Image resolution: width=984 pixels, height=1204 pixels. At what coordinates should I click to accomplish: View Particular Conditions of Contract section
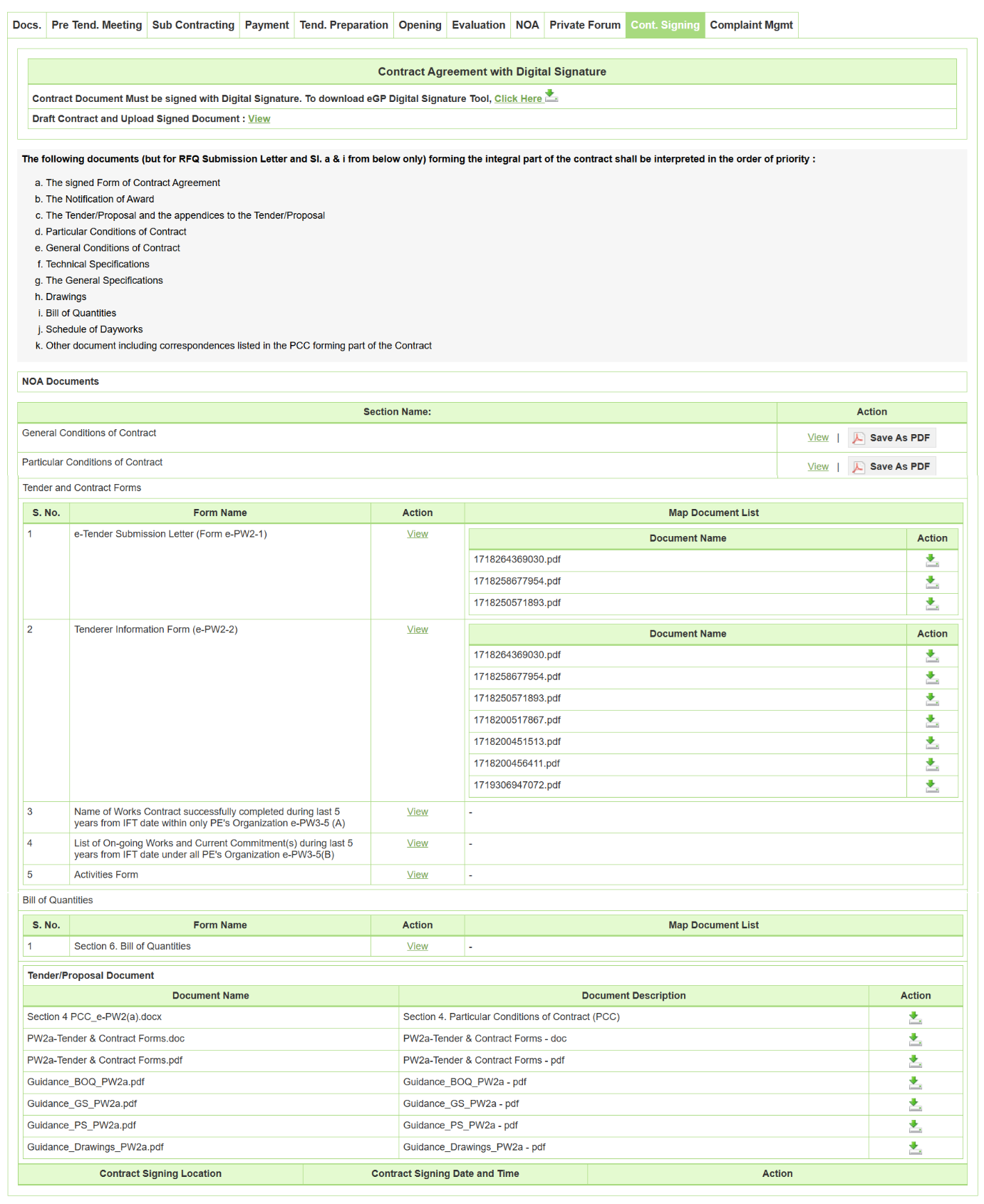(x=818, y=467)
